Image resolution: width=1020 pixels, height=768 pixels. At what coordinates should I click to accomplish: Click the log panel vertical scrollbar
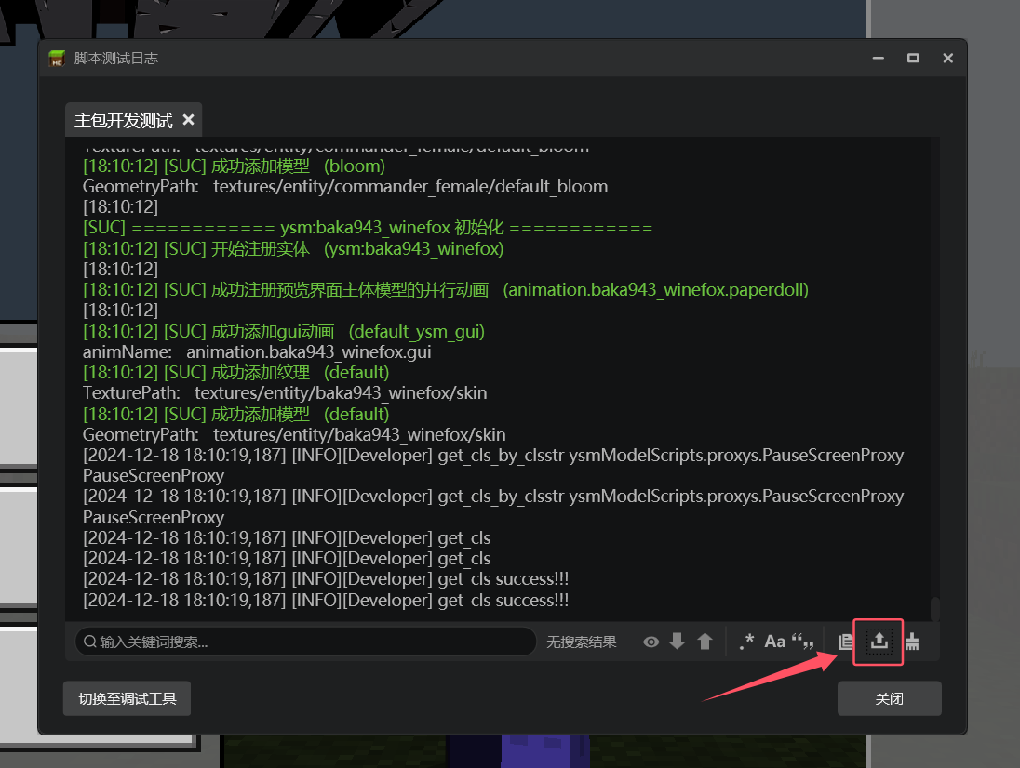[x=935, y=608]
